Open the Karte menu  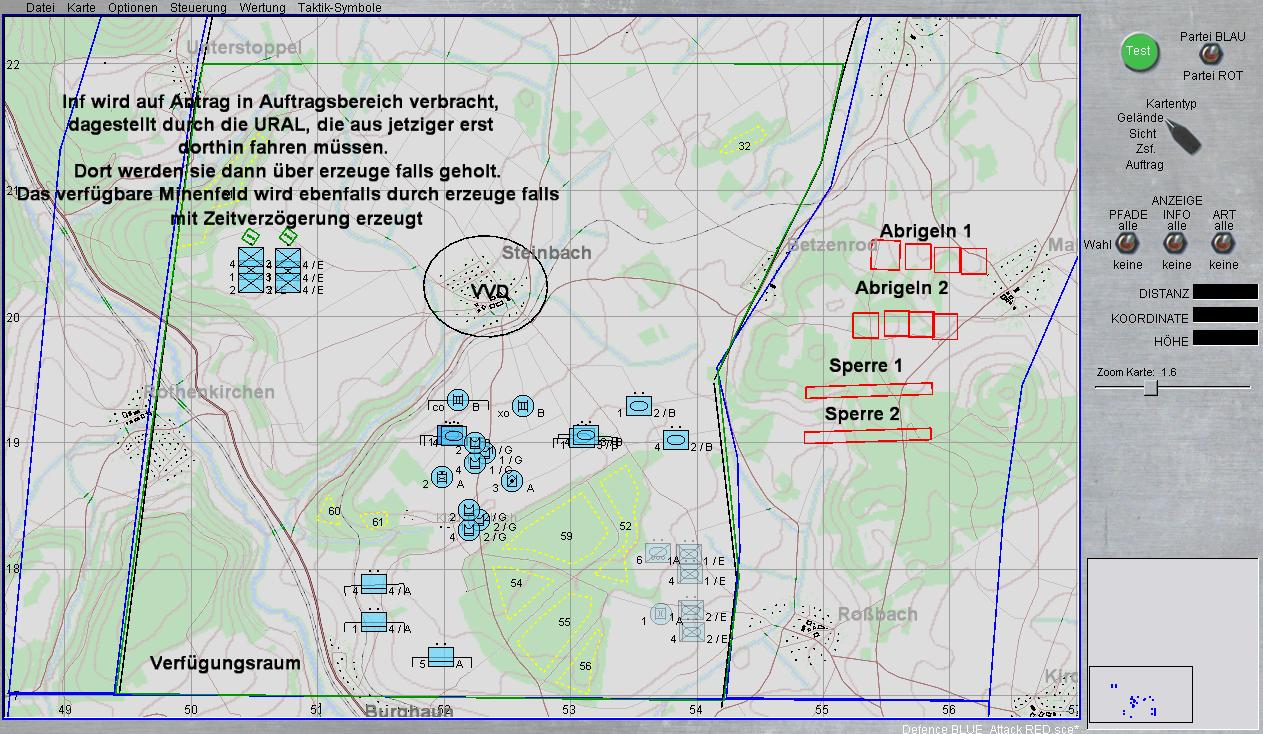point(81,7)
